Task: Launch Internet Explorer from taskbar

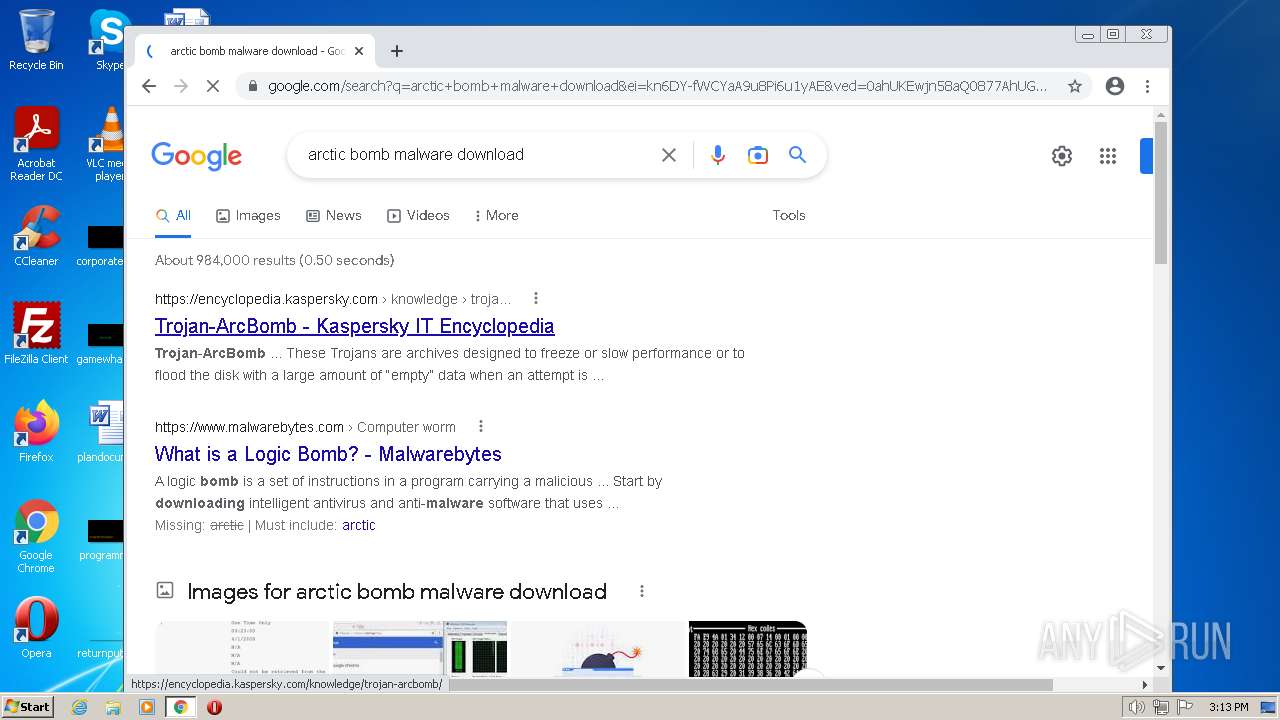Action: click(x=79, y=707)
